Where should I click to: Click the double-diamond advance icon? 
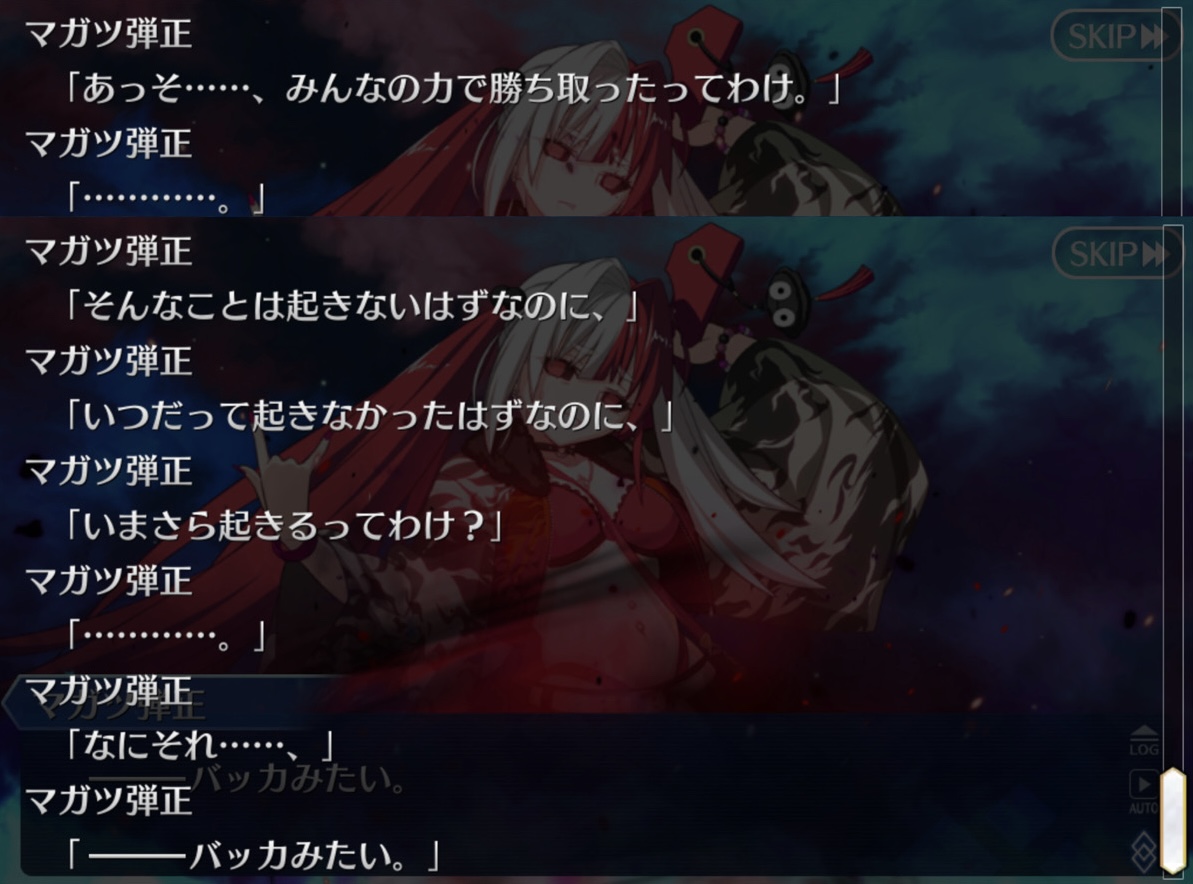[x=1144, y=851]
